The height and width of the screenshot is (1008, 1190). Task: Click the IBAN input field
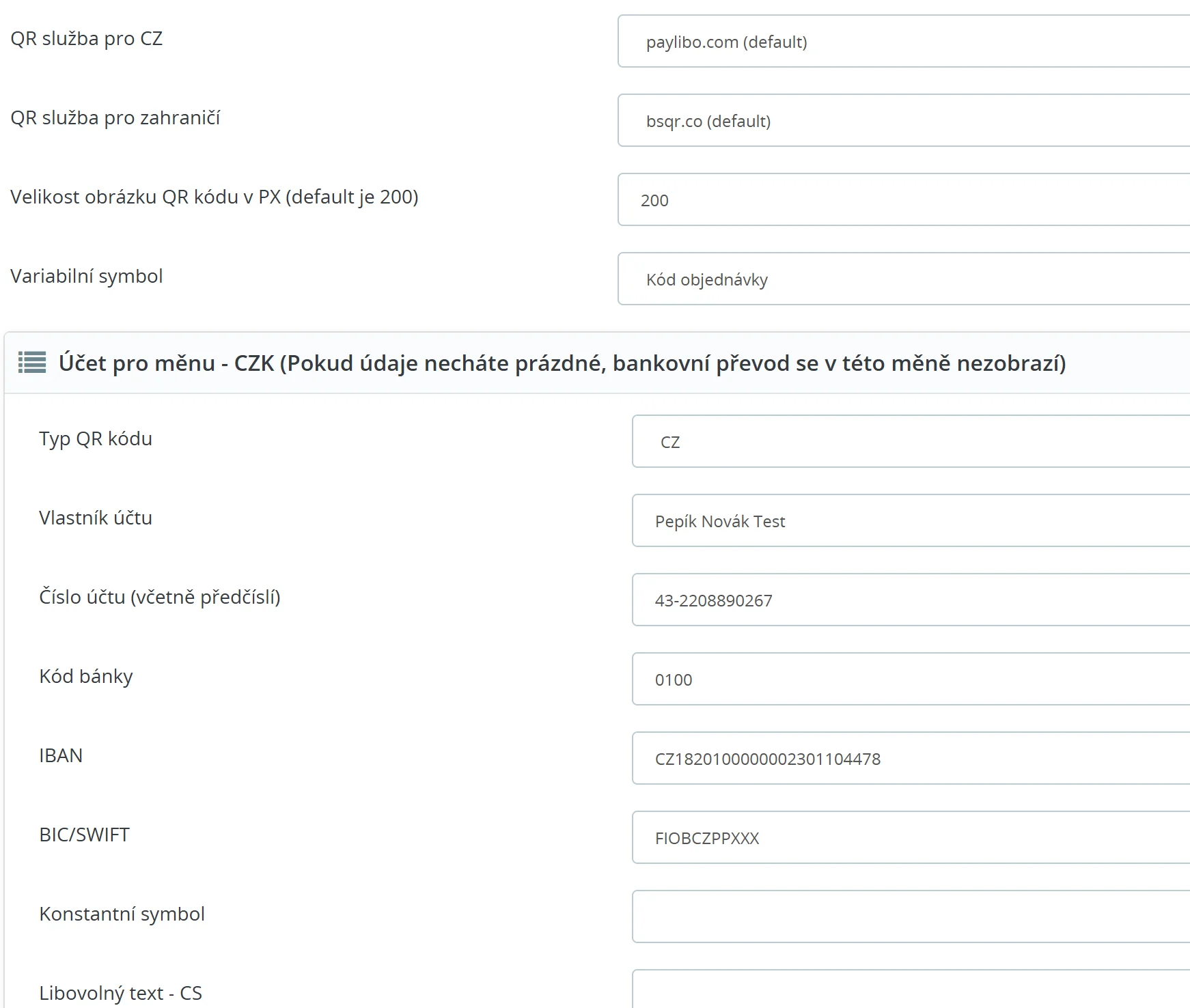910,759
